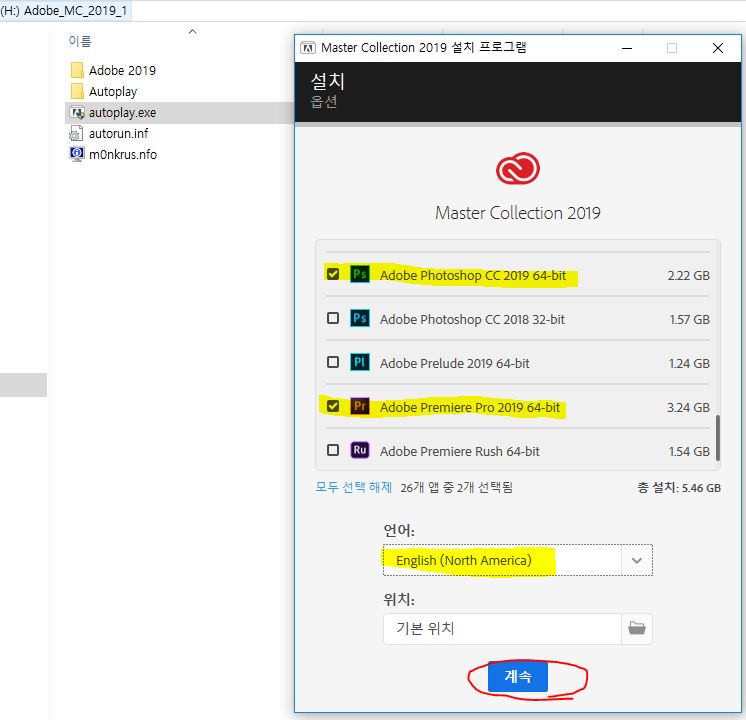Click the 1.57 GB size value
The width and height of the screenshot is (746, 720).
[689, 319]
